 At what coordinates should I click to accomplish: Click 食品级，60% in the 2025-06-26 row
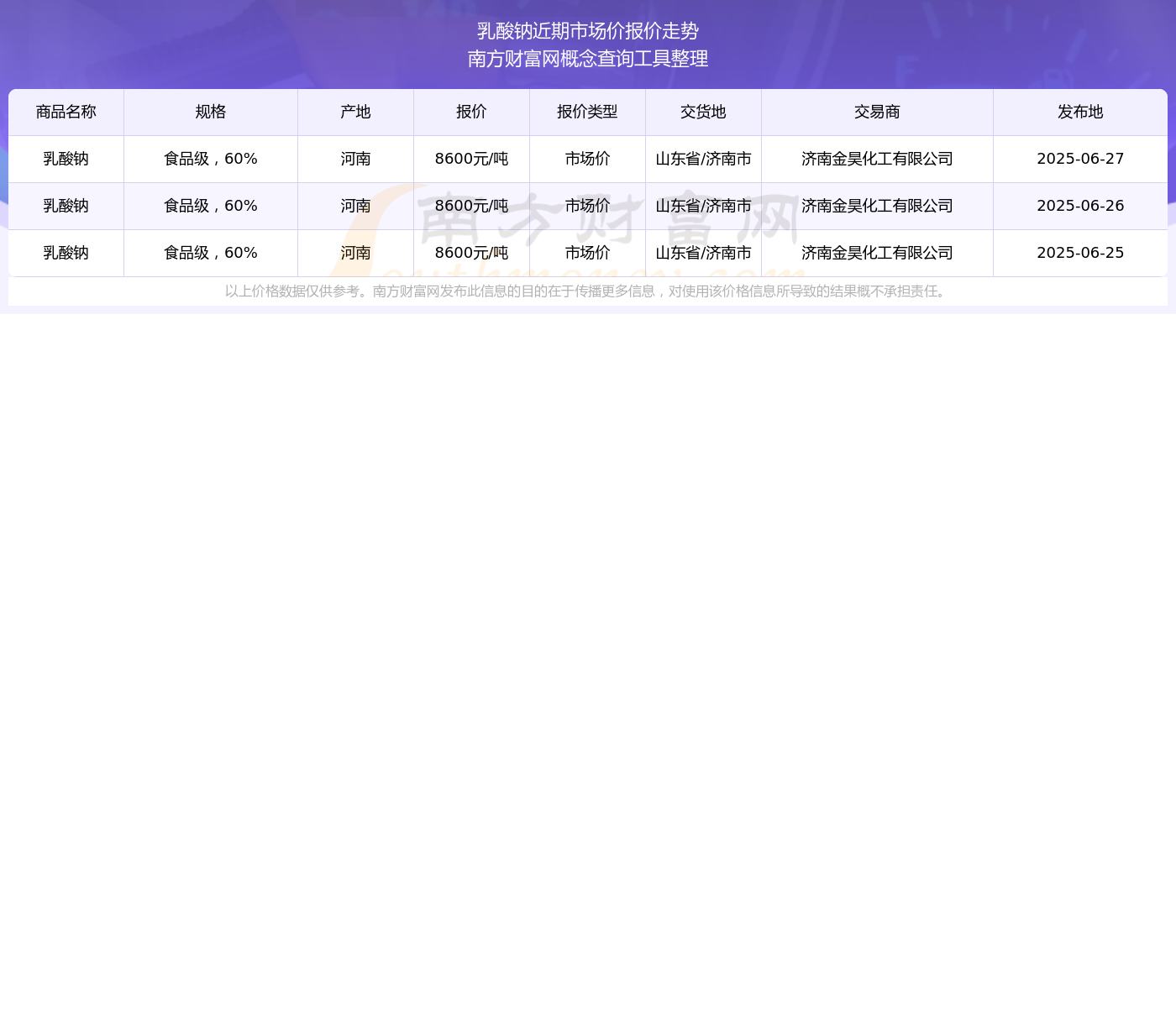click(211, 206)
